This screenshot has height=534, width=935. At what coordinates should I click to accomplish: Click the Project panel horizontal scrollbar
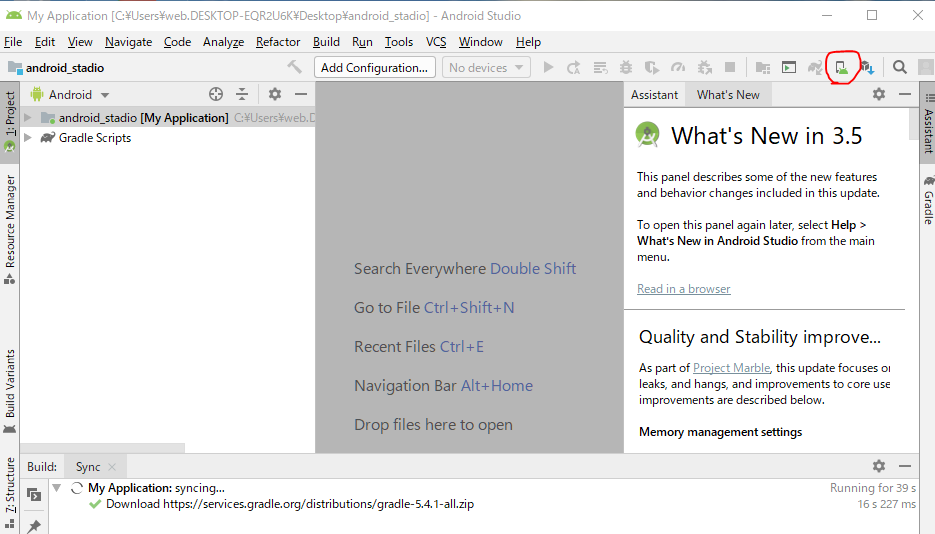point(102,448)
